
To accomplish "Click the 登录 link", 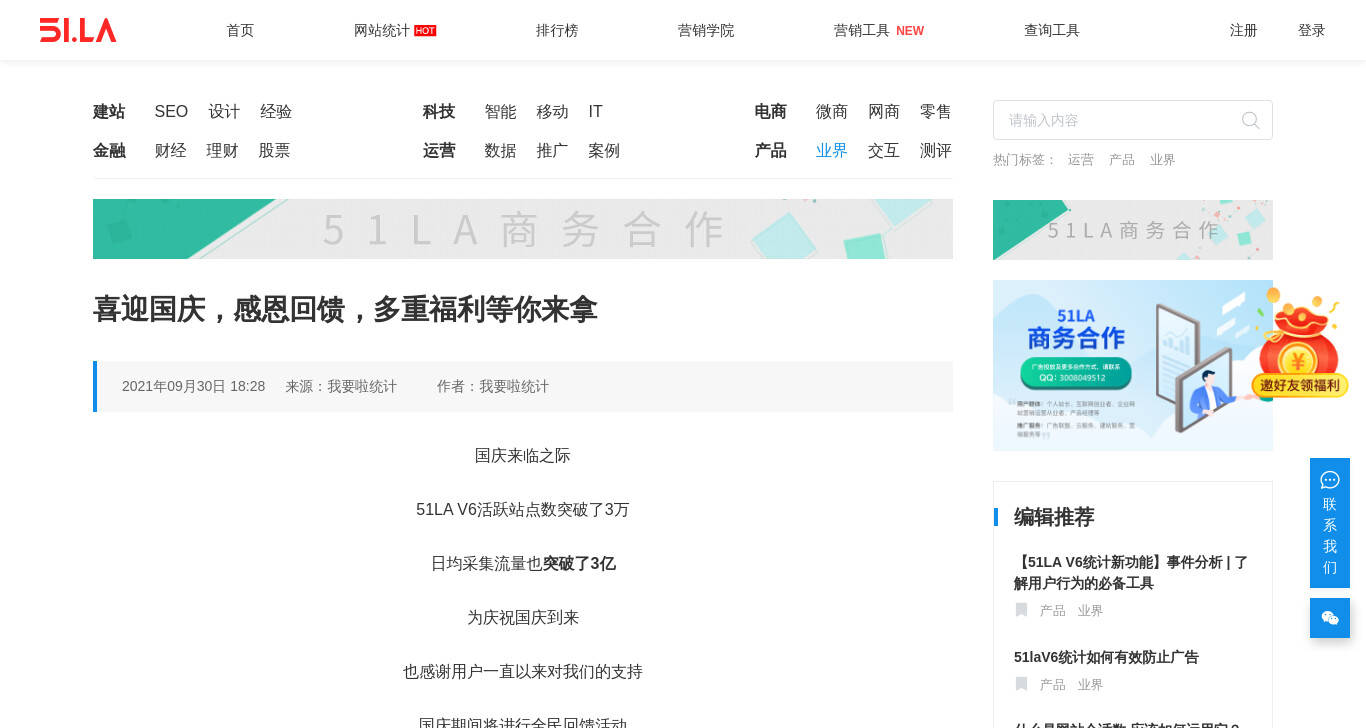I will [x=1312, y=30].
